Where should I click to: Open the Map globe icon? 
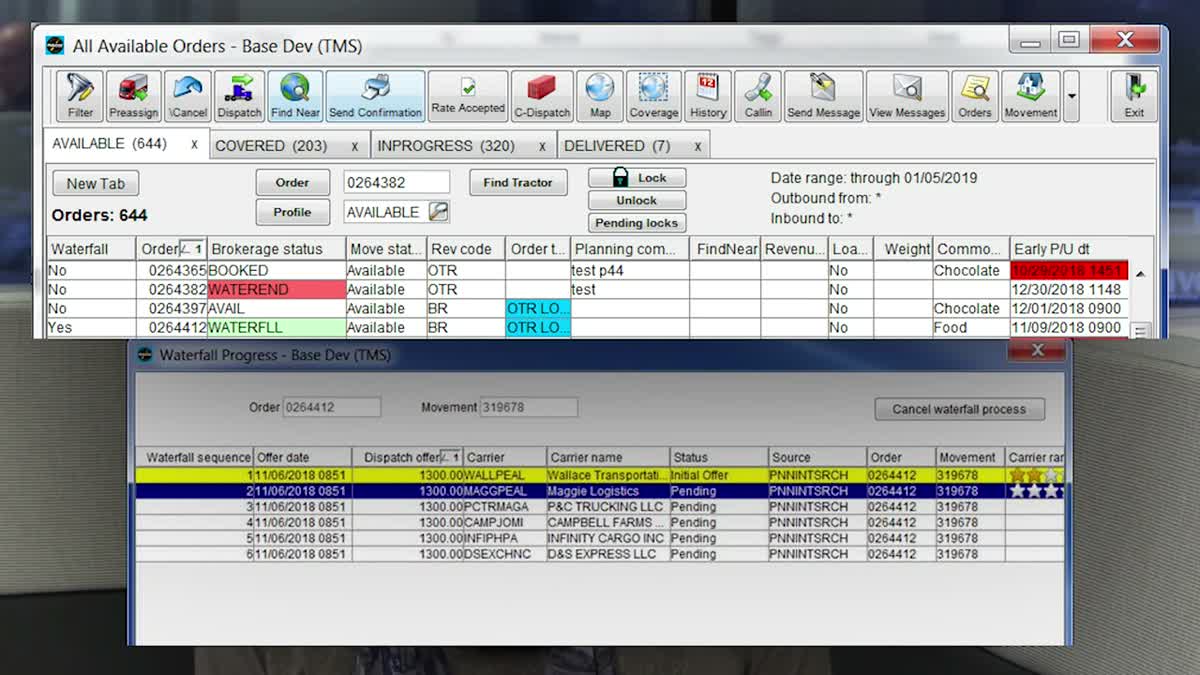pos(600,96)
